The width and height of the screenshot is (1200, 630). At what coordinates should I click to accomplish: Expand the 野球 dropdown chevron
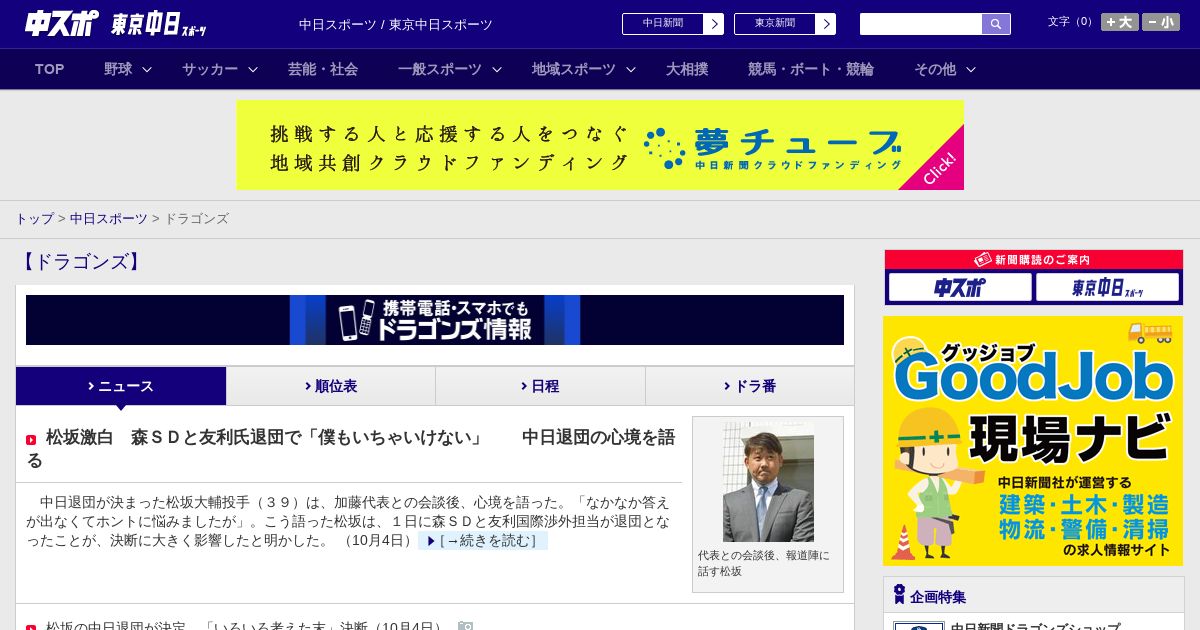(x=147, y=69)
